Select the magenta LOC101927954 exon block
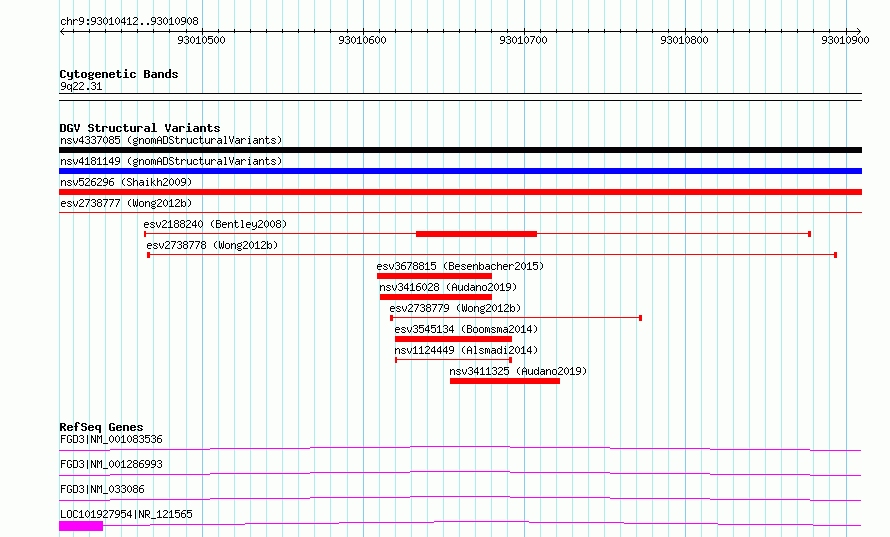Screen dimensions: 890x537 pyautogui.click(x=81, y=526)
